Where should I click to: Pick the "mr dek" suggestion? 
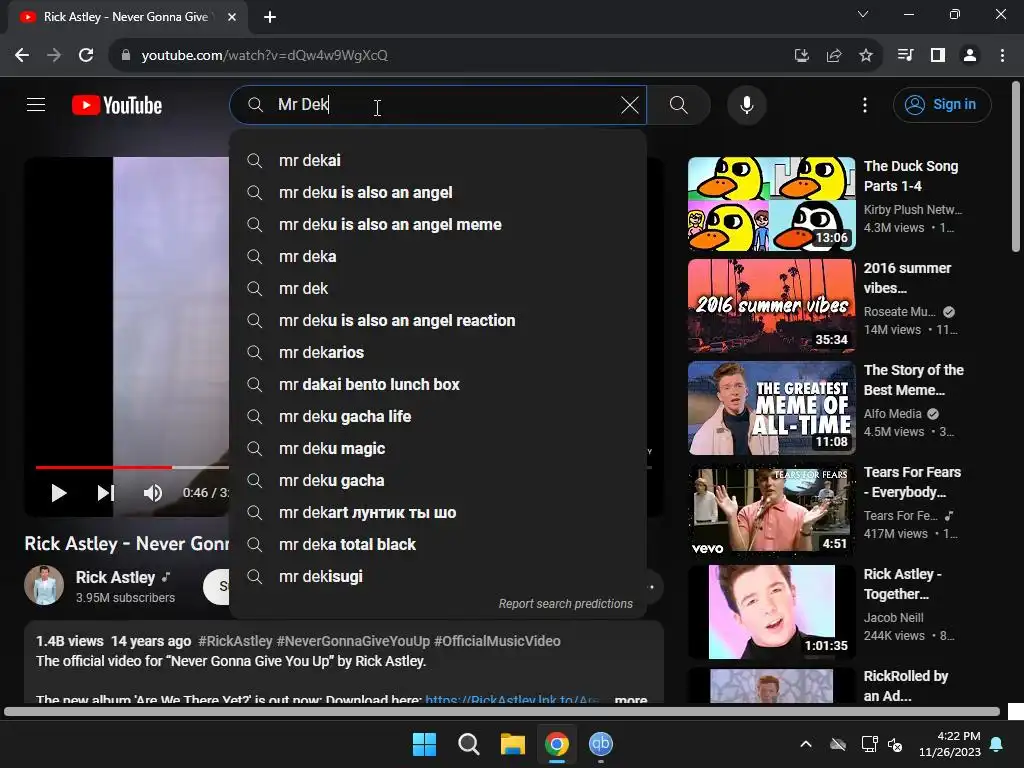[438, 288]
